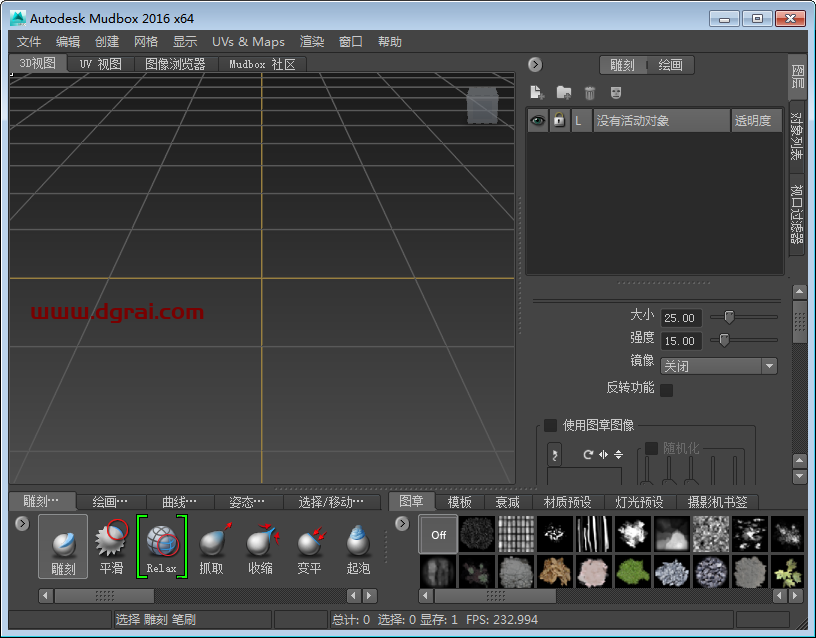Select the 平滑 (Smooth) brush
The height and width of the screenshot is (638, 816).
coord(111,545)
